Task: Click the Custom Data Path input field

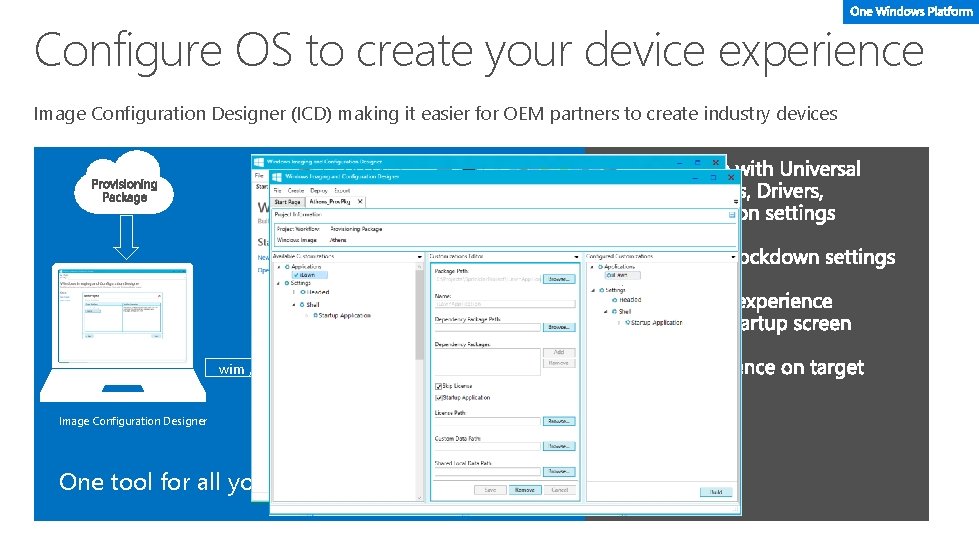Action: [x=487, y=446]
